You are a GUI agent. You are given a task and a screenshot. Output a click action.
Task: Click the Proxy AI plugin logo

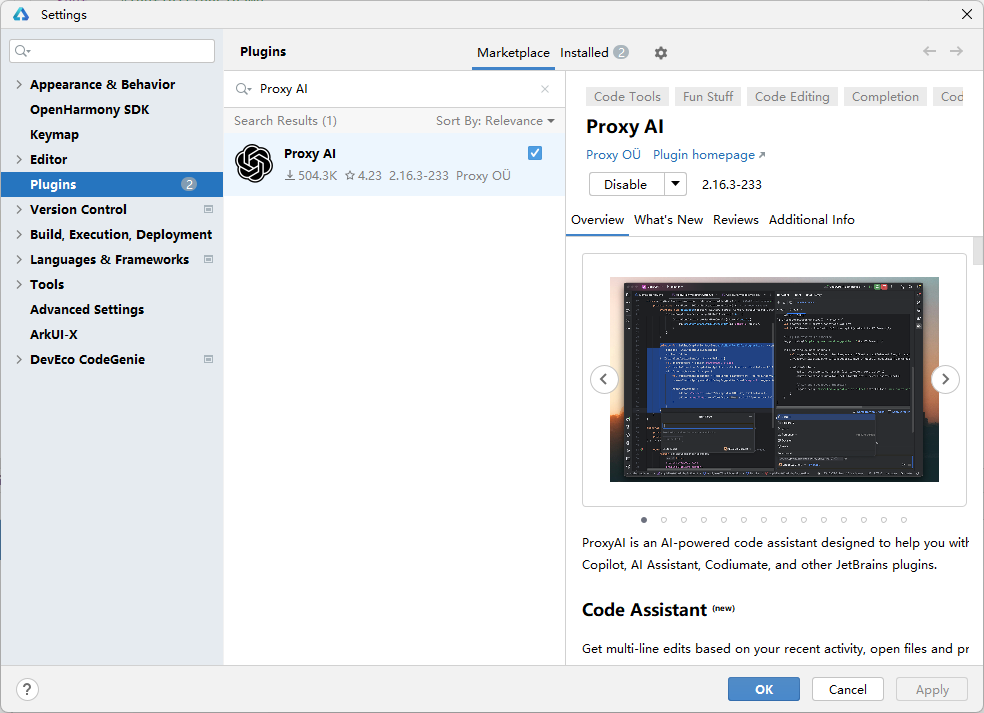pos(254,164)
